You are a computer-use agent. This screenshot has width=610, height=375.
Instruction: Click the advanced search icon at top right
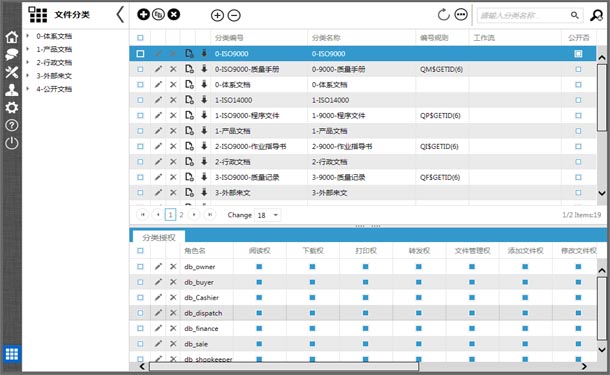click(596, 15)
